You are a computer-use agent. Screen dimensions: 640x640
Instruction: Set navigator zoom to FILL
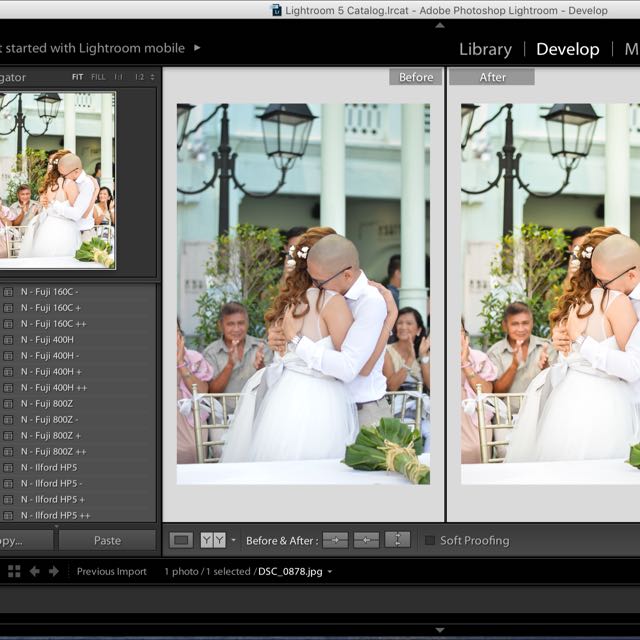click(x=98, y=77)
